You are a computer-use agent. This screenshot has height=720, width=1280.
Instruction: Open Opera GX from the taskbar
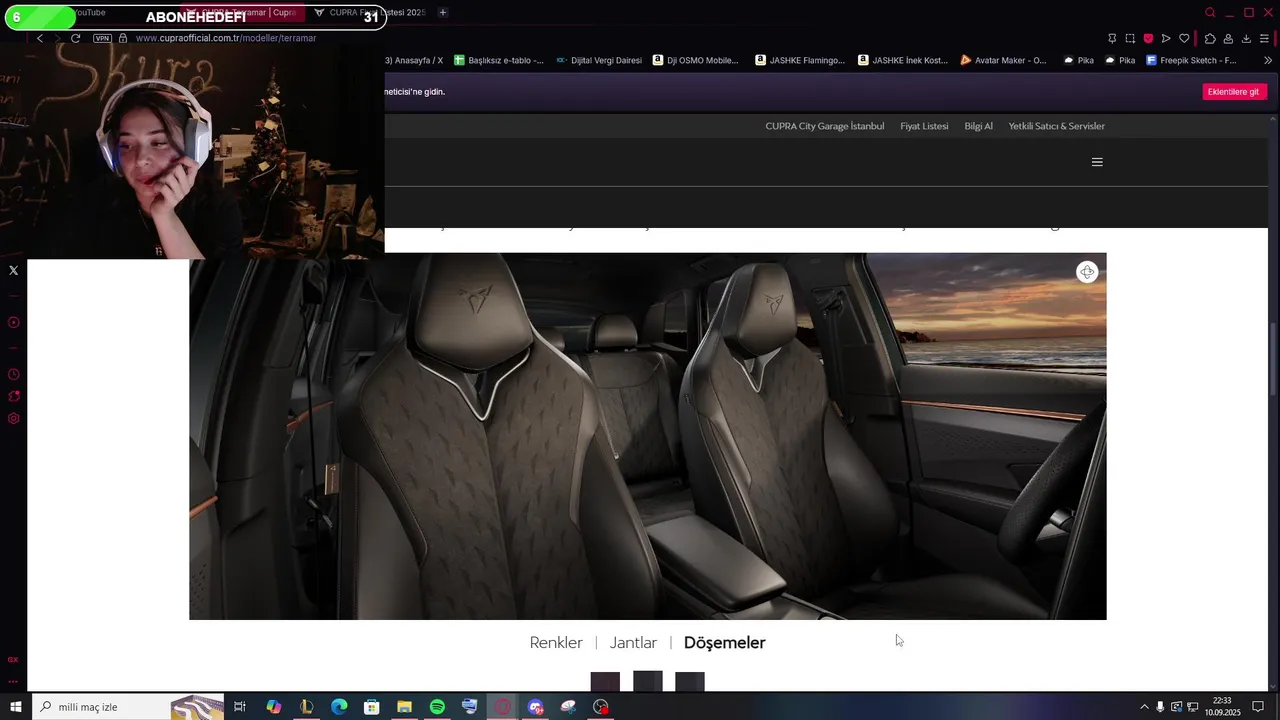click(502, 707)
